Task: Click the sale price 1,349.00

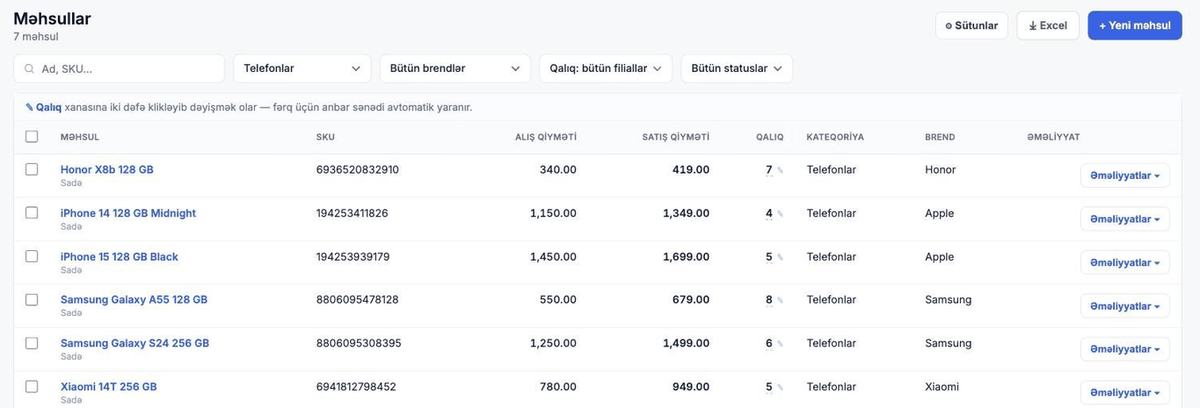Action: pos(686,213)
